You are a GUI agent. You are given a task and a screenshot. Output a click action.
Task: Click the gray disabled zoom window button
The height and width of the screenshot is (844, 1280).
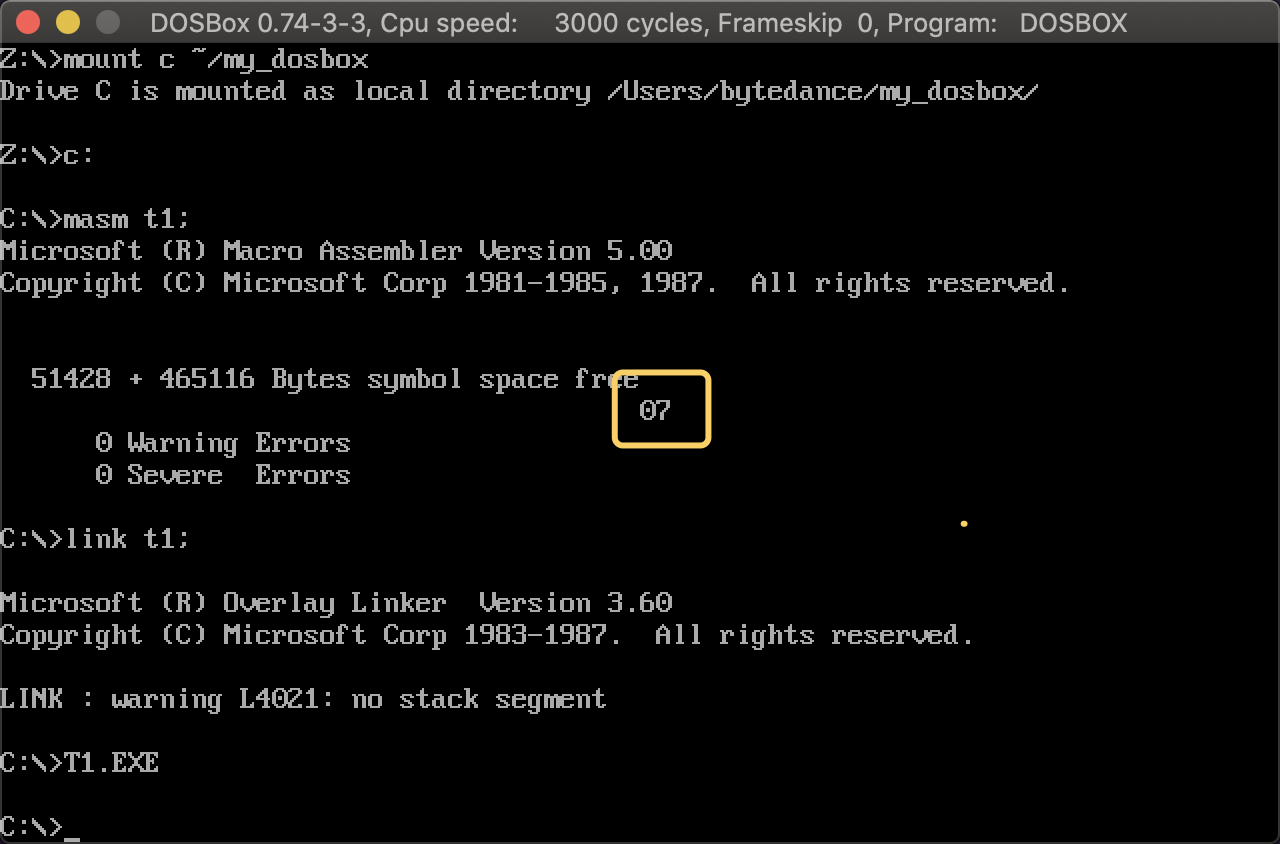107,22
